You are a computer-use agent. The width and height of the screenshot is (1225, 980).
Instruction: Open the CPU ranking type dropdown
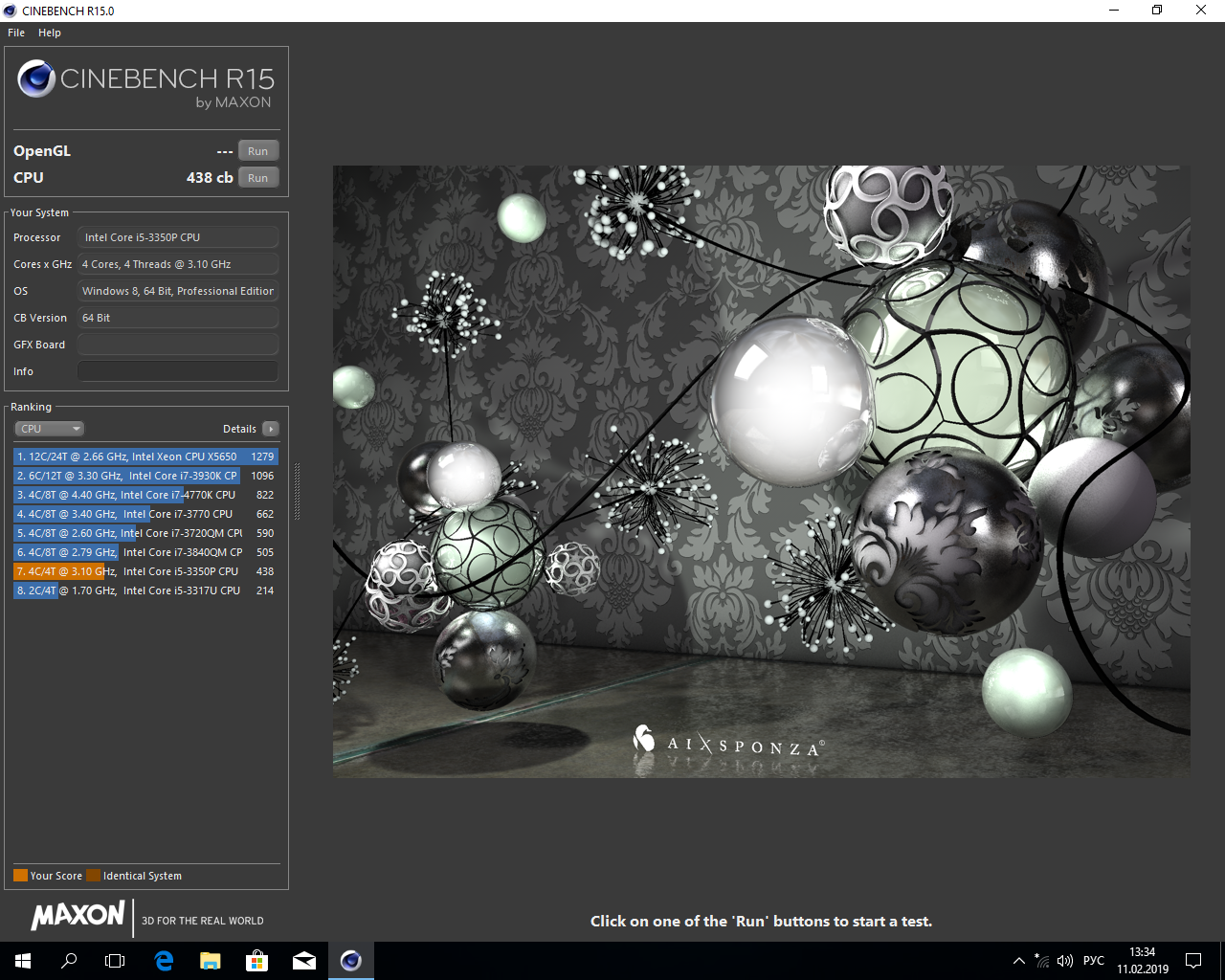pyautogui.click(x=50, y=429)
